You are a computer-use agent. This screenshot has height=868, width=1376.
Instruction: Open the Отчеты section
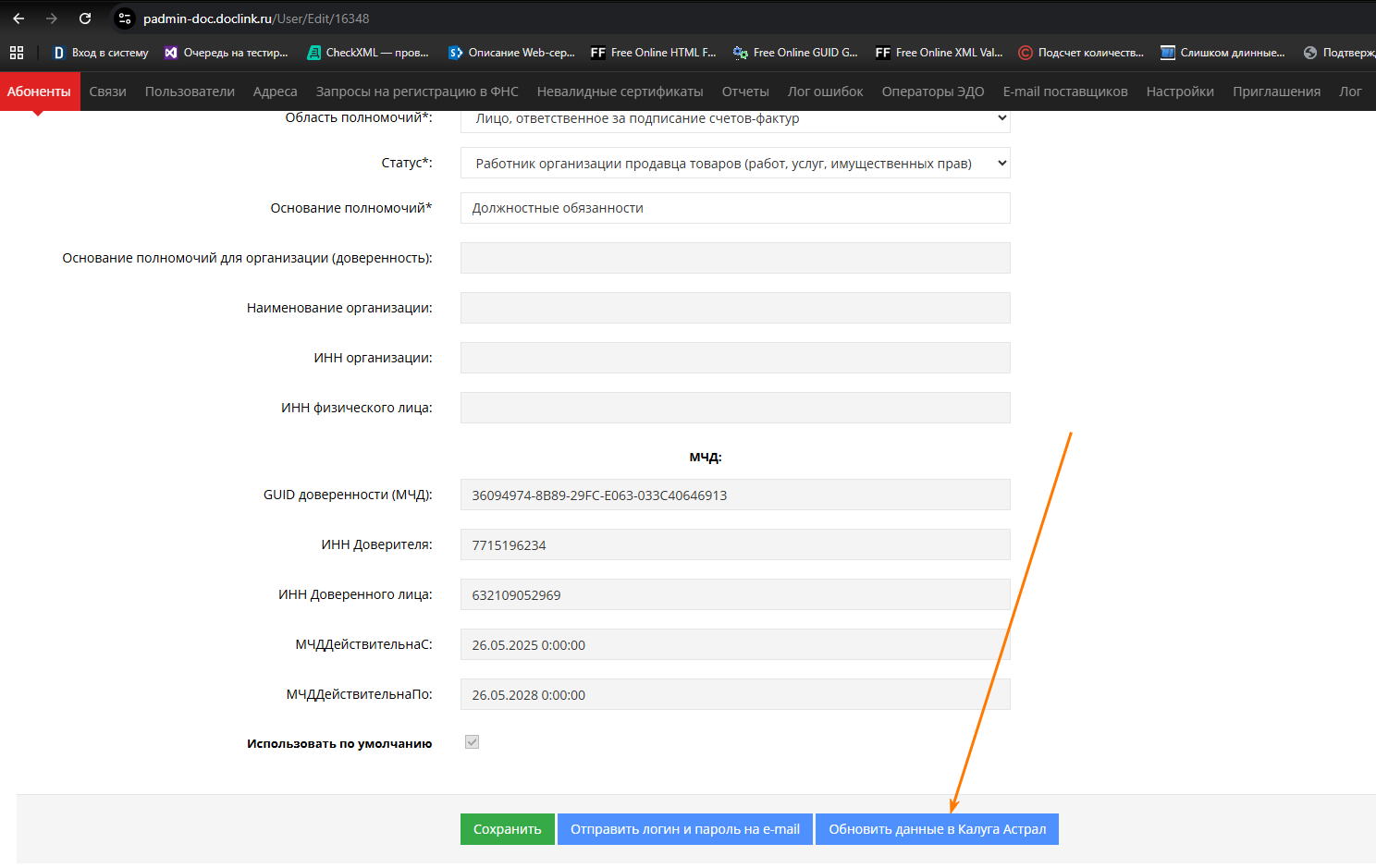pyautogui.click(x=745, y=92)
